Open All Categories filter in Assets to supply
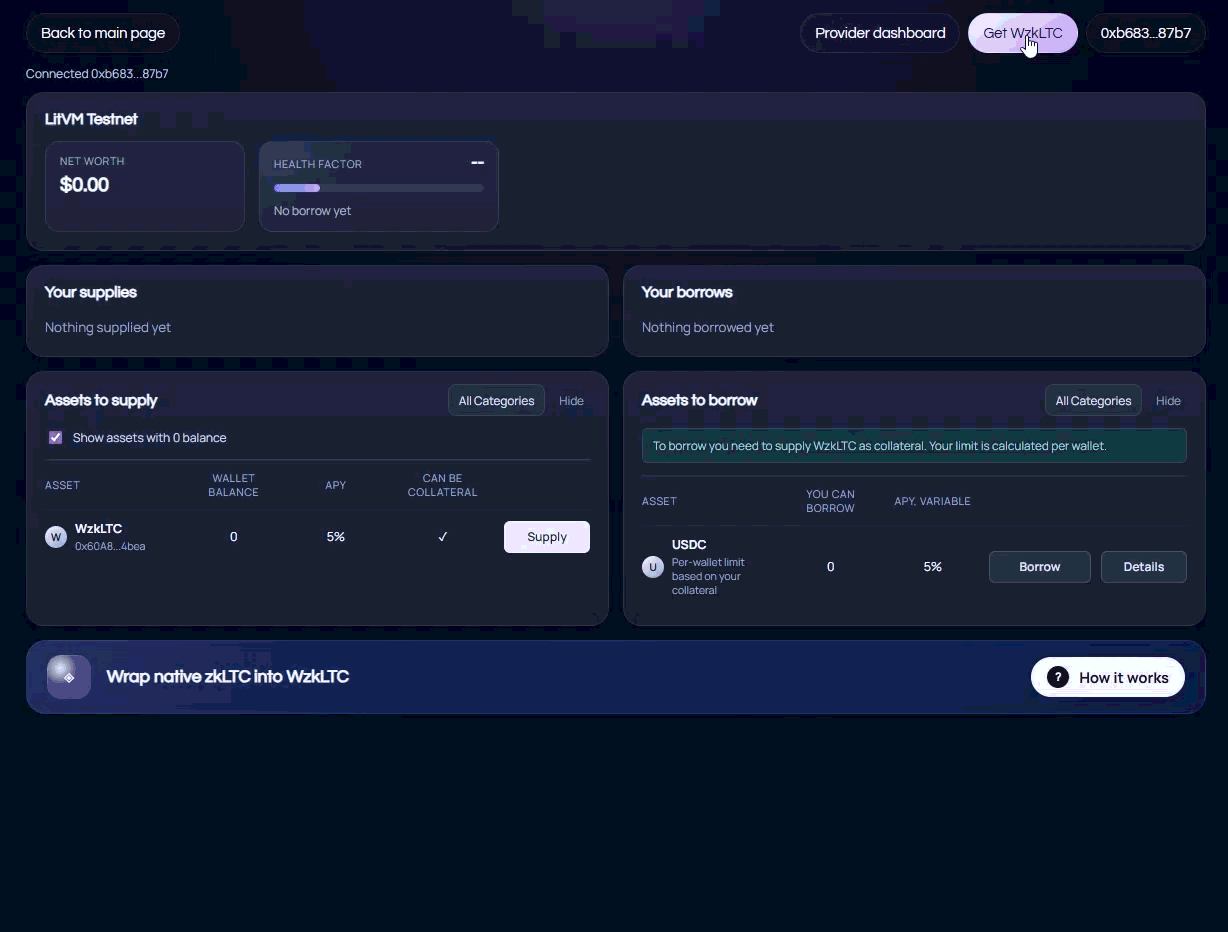The height and width of the screenshot is (932, 1228). [496, 401]
